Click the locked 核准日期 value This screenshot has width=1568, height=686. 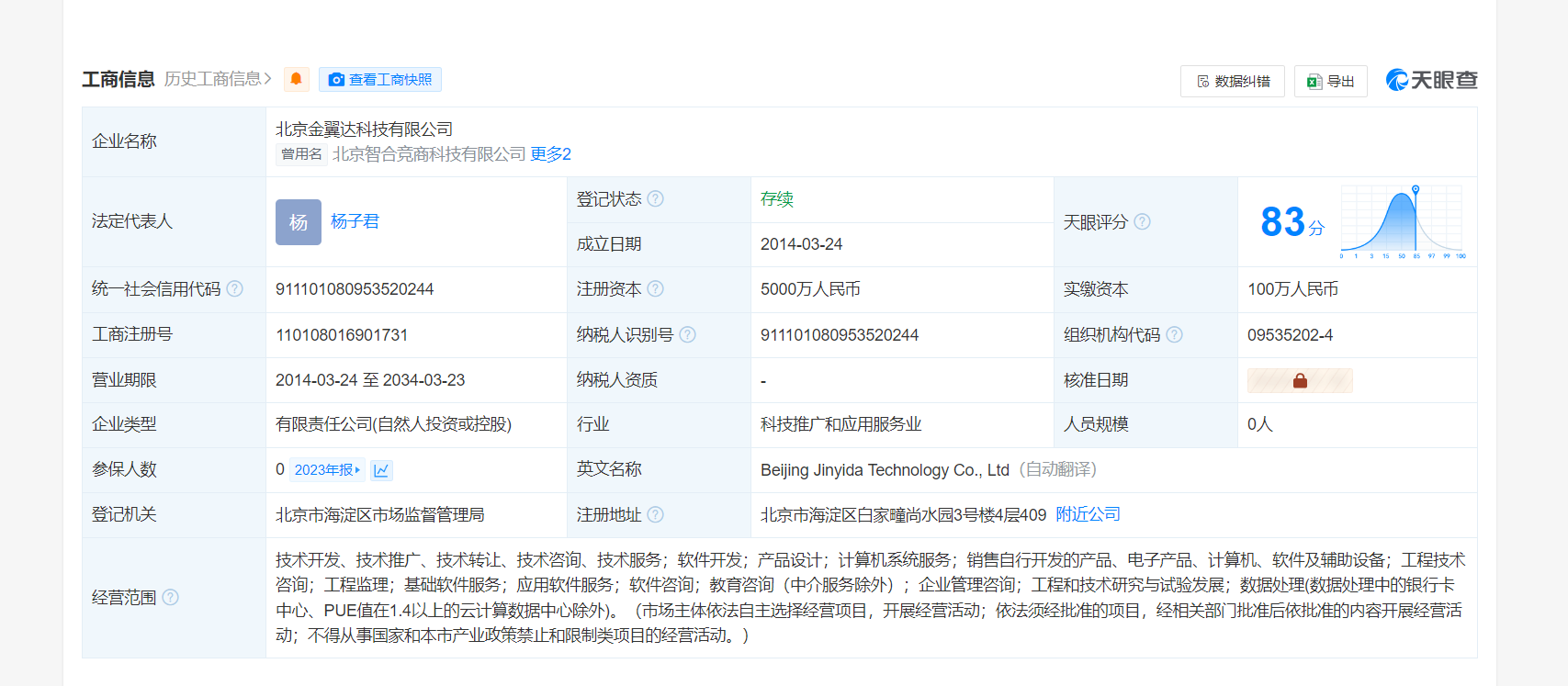tap(1300, 380)
